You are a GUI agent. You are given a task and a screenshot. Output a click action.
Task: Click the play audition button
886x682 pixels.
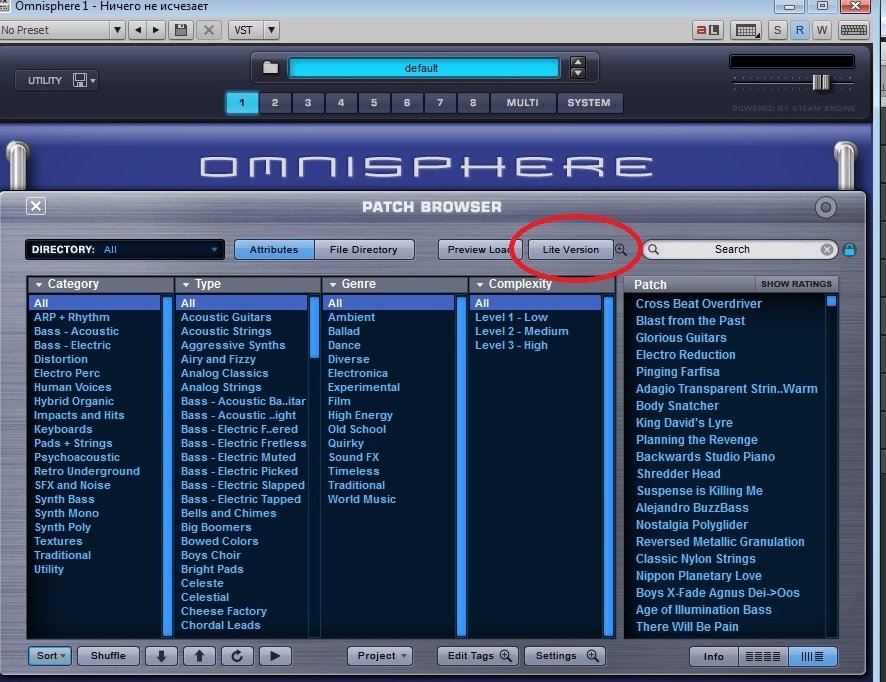(x=275, y=655)
